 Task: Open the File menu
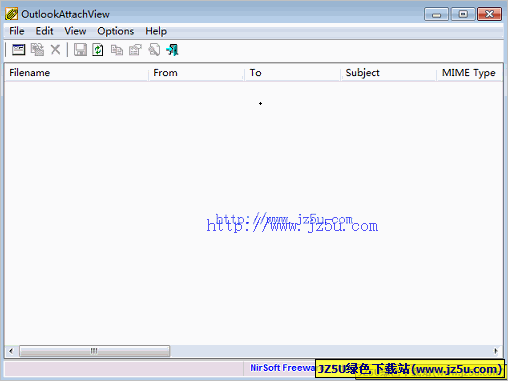(17, 31)
